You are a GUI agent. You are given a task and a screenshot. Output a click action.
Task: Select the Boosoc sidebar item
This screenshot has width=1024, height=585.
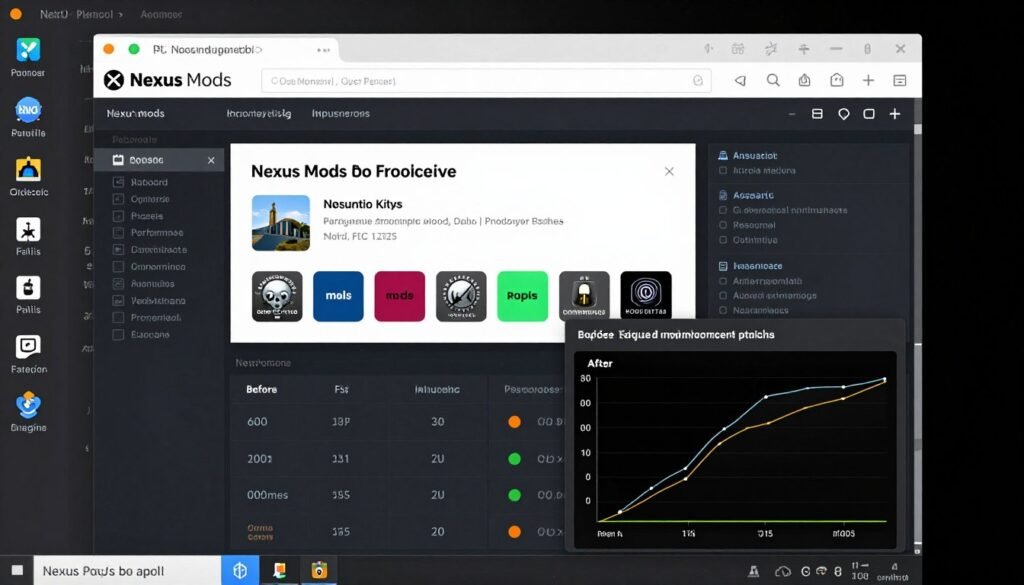[x=159, y=160]
